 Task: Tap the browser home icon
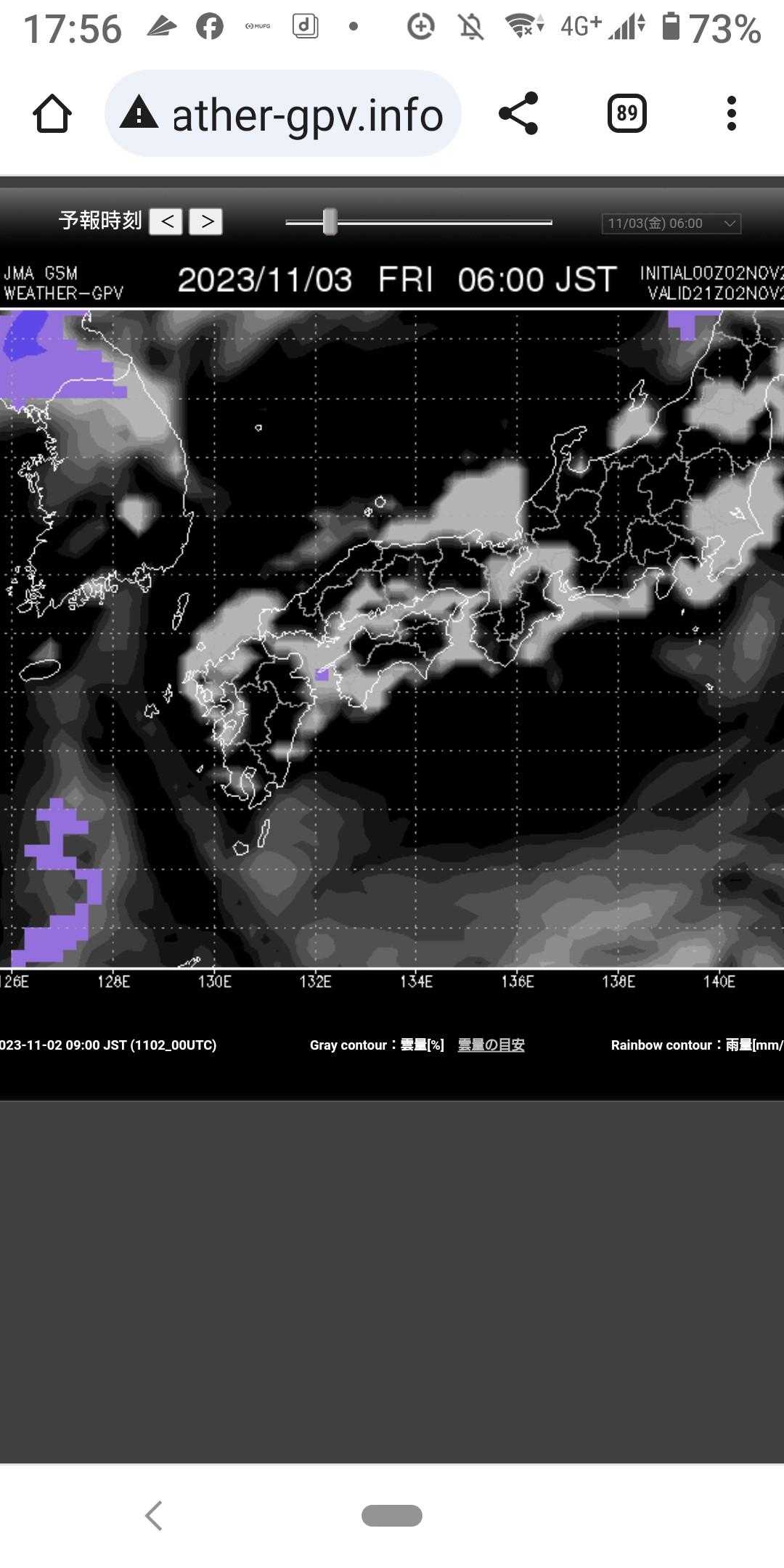point(52,114)
